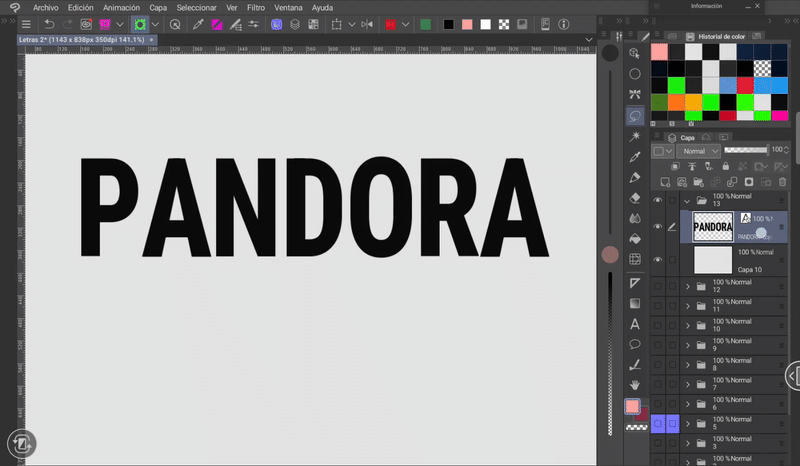
Task: Click the rotate canvas reset button
Action: pos(21,444)
